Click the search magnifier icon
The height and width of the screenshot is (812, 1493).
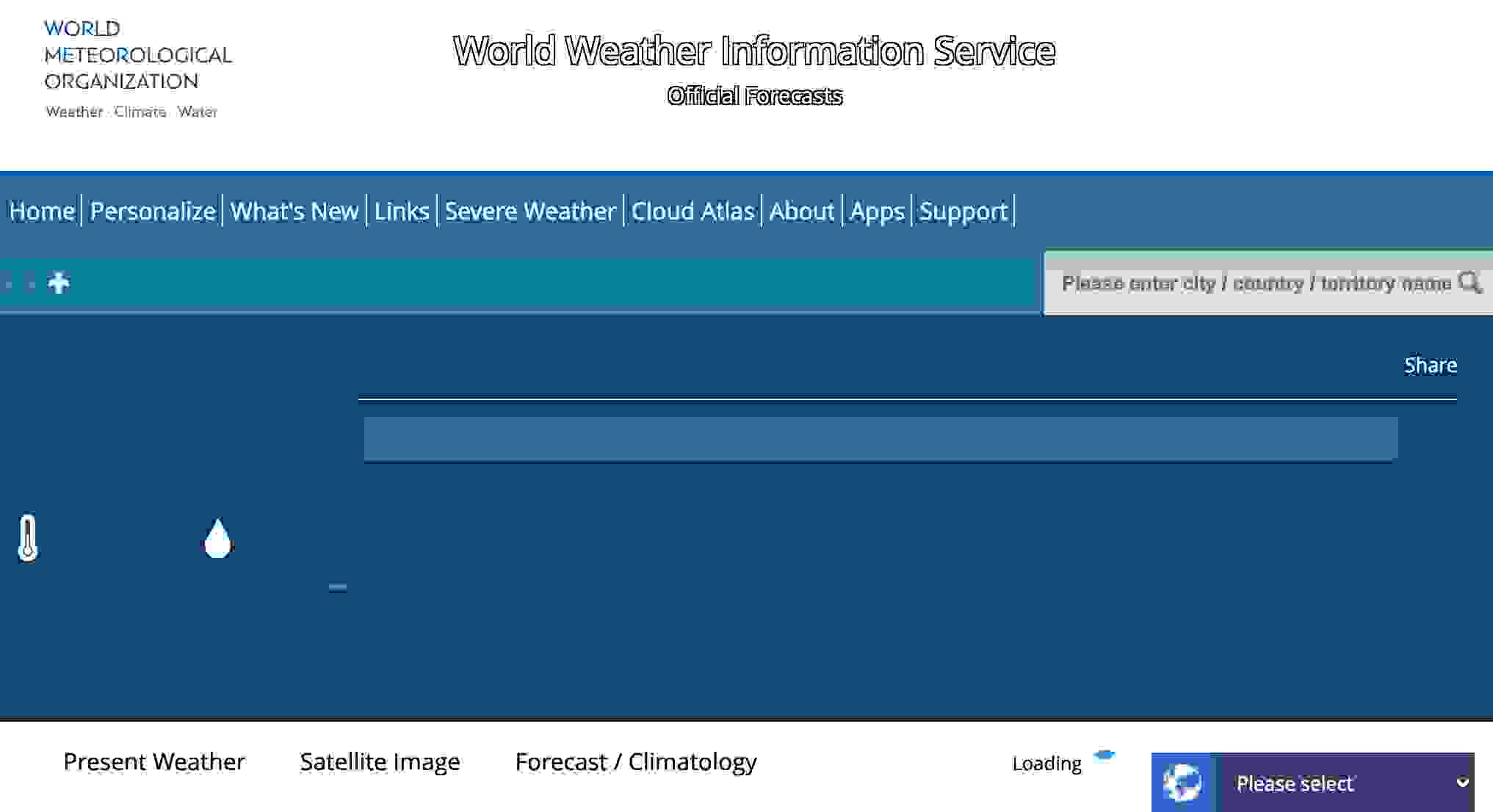click(1470, 282)
